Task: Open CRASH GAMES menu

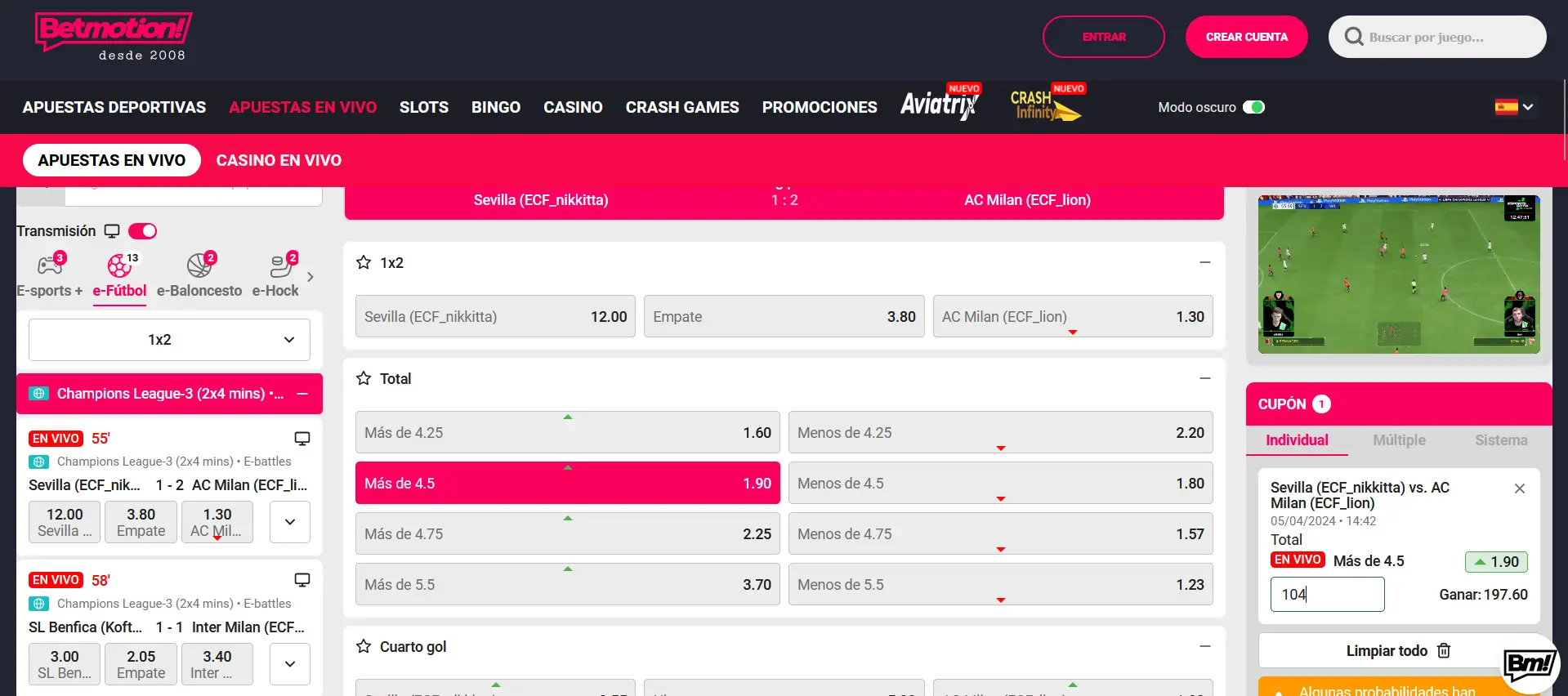Action: [x=682, y=107]
